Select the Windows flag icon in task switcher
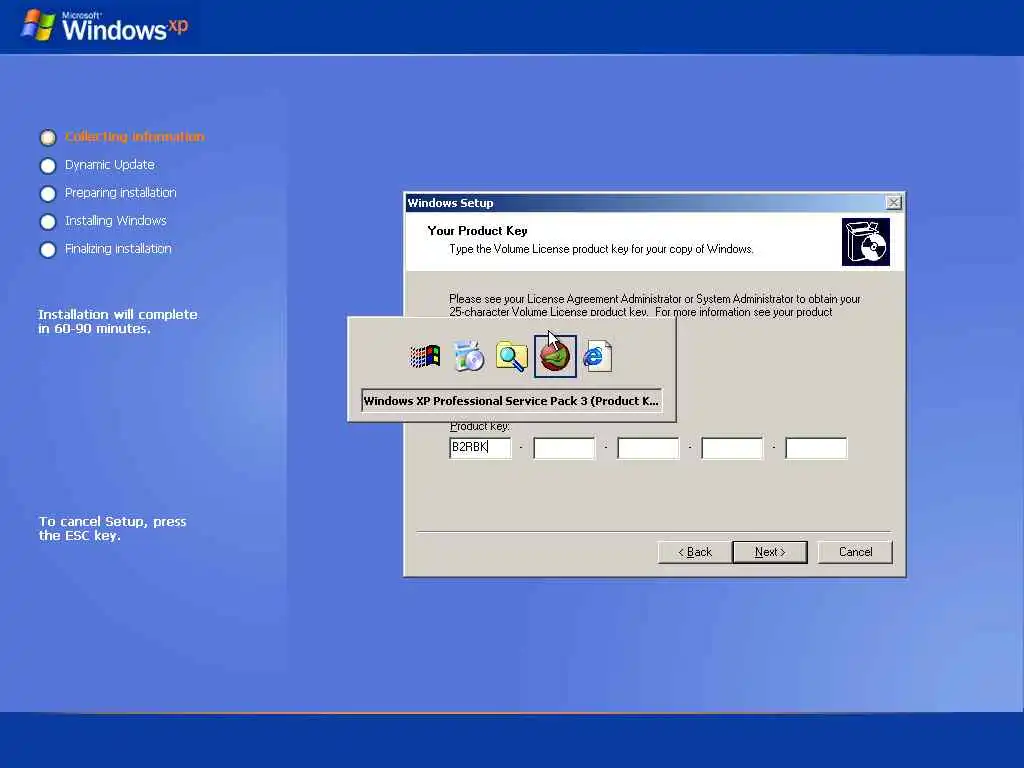This screenshot has height=768, width=1024. (424, 357)
